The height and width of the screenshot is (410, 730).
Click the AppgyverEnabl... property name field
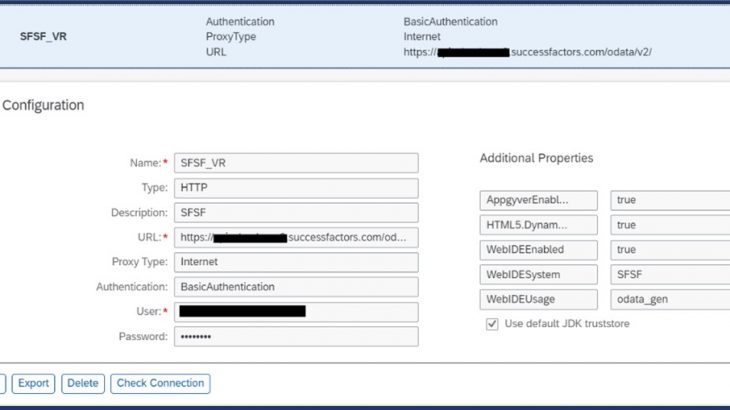coord(539,200)
